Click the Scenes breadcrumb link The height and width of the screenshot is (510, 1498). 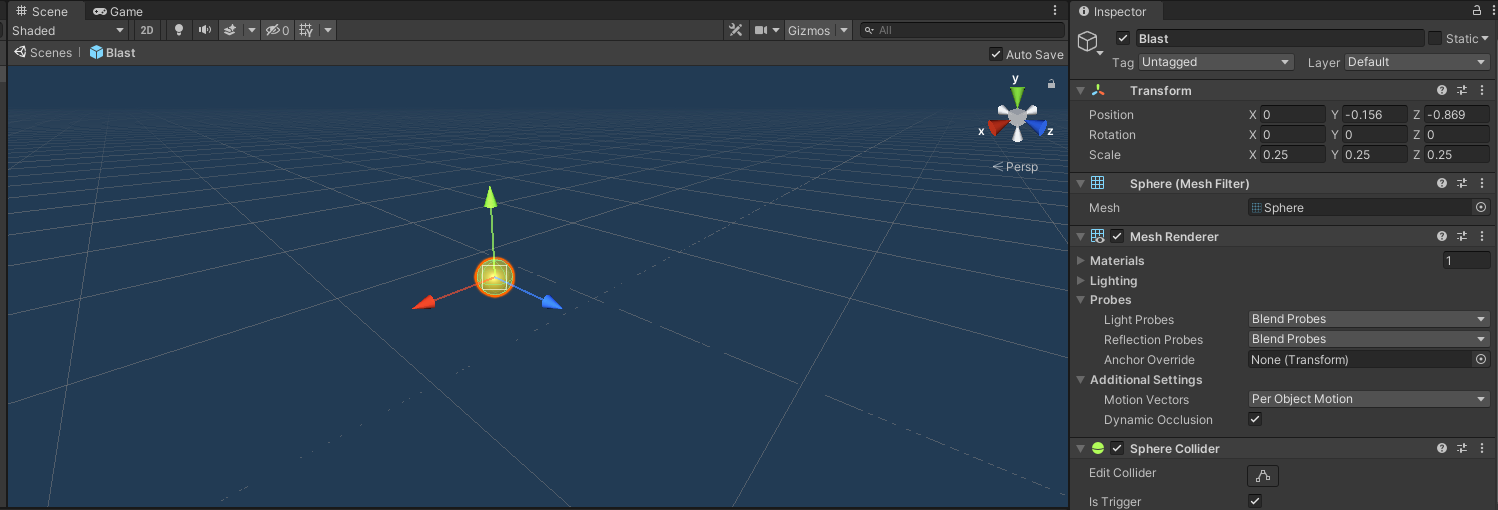click(x=44, y=53)
